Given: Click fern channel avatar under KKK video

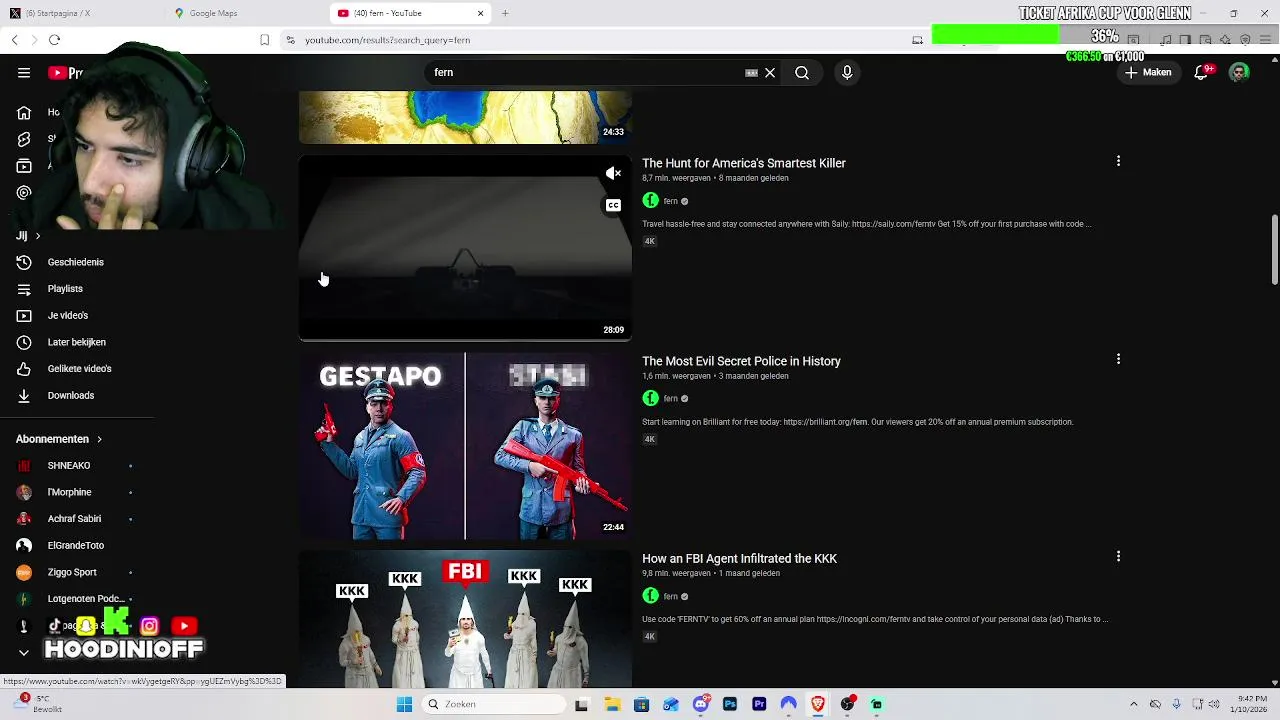Looking at the screenshot, I should pos(650,596).
